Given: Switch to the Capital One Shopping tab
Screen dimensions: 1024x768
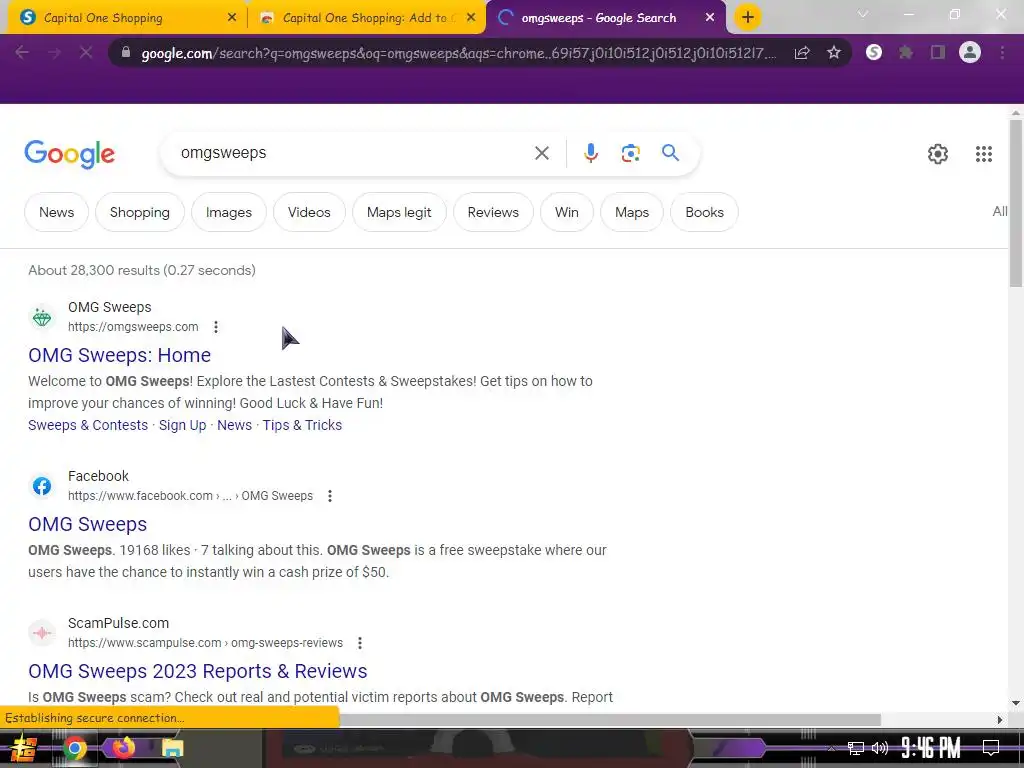Looking at the screenshot, I should (x=127, y=18).
